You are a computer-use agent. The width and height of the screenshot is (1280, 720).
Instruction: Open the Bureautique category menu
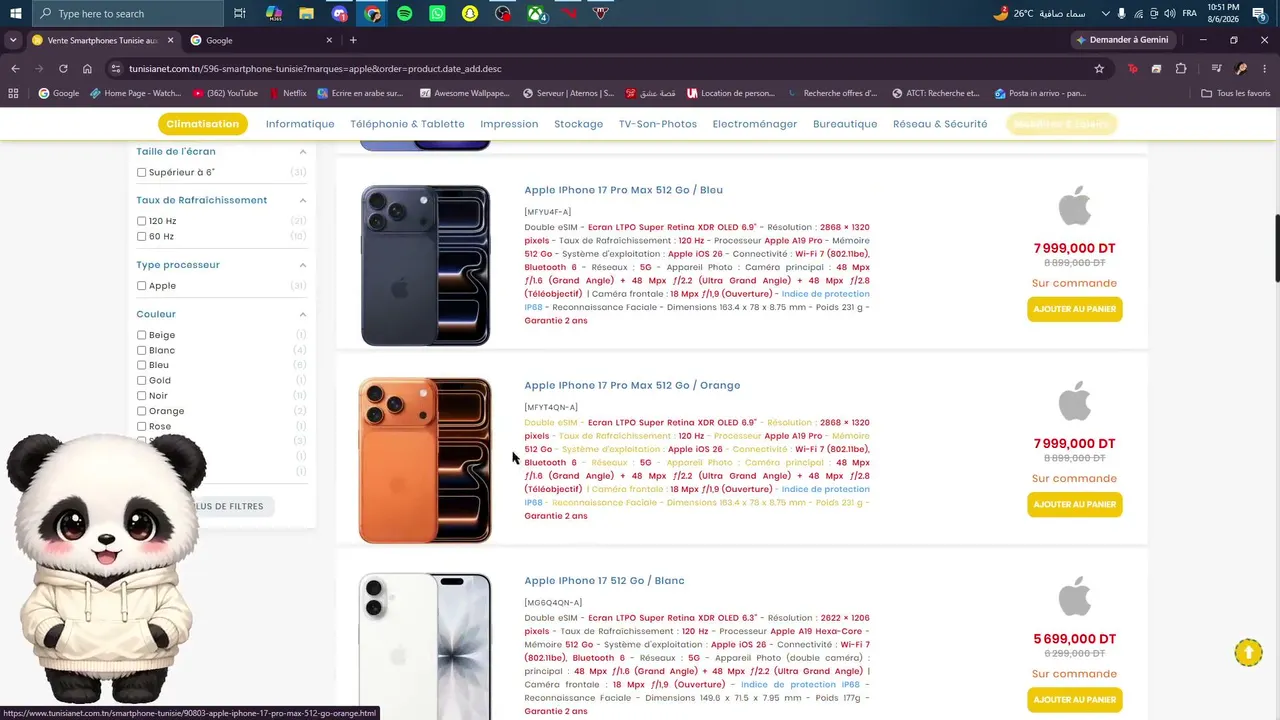coord(845,124)
